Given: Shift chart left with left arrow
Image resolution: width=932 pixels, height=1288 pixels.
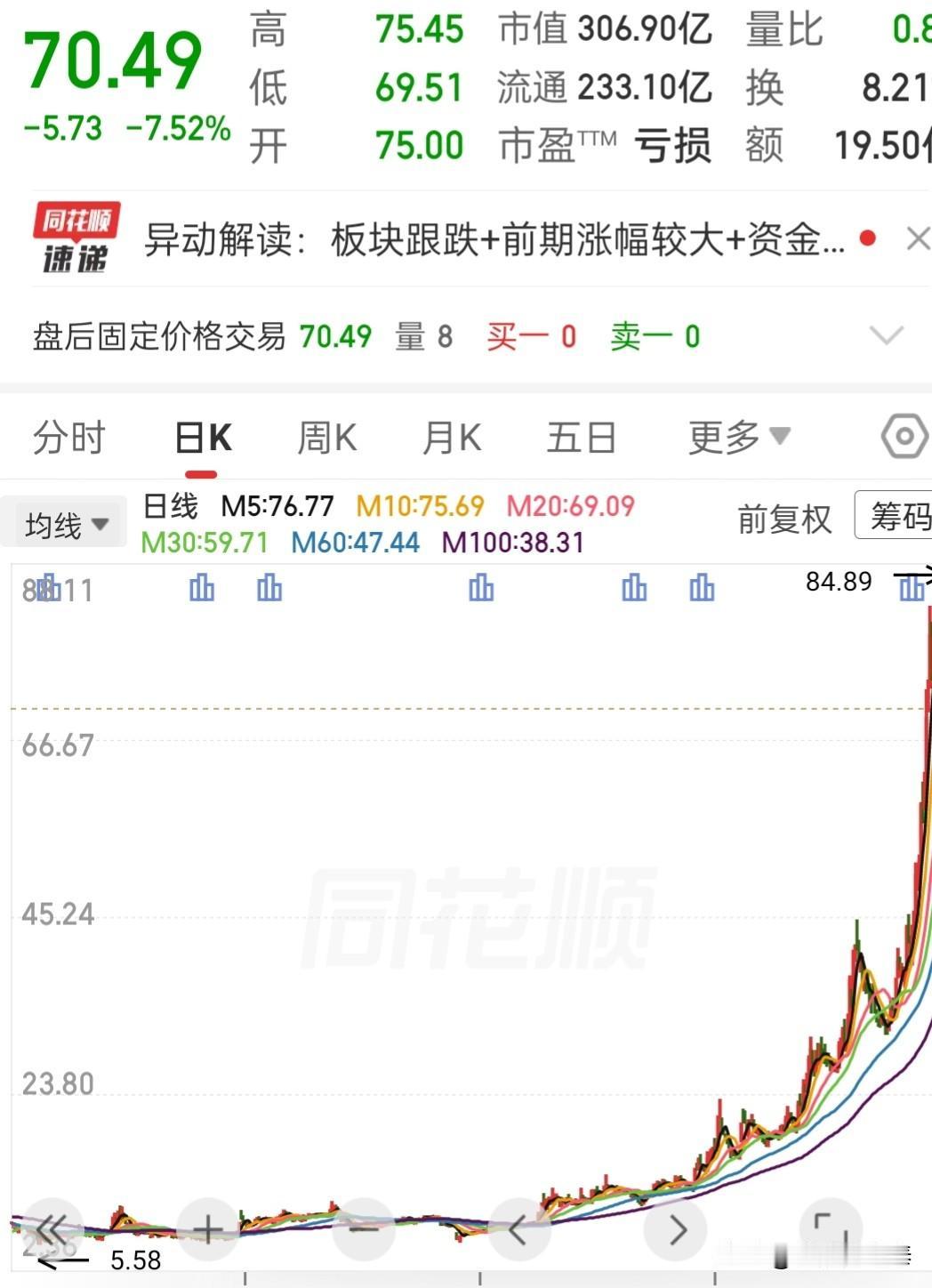Looking at the screenshot, I should pos(518,1229).
